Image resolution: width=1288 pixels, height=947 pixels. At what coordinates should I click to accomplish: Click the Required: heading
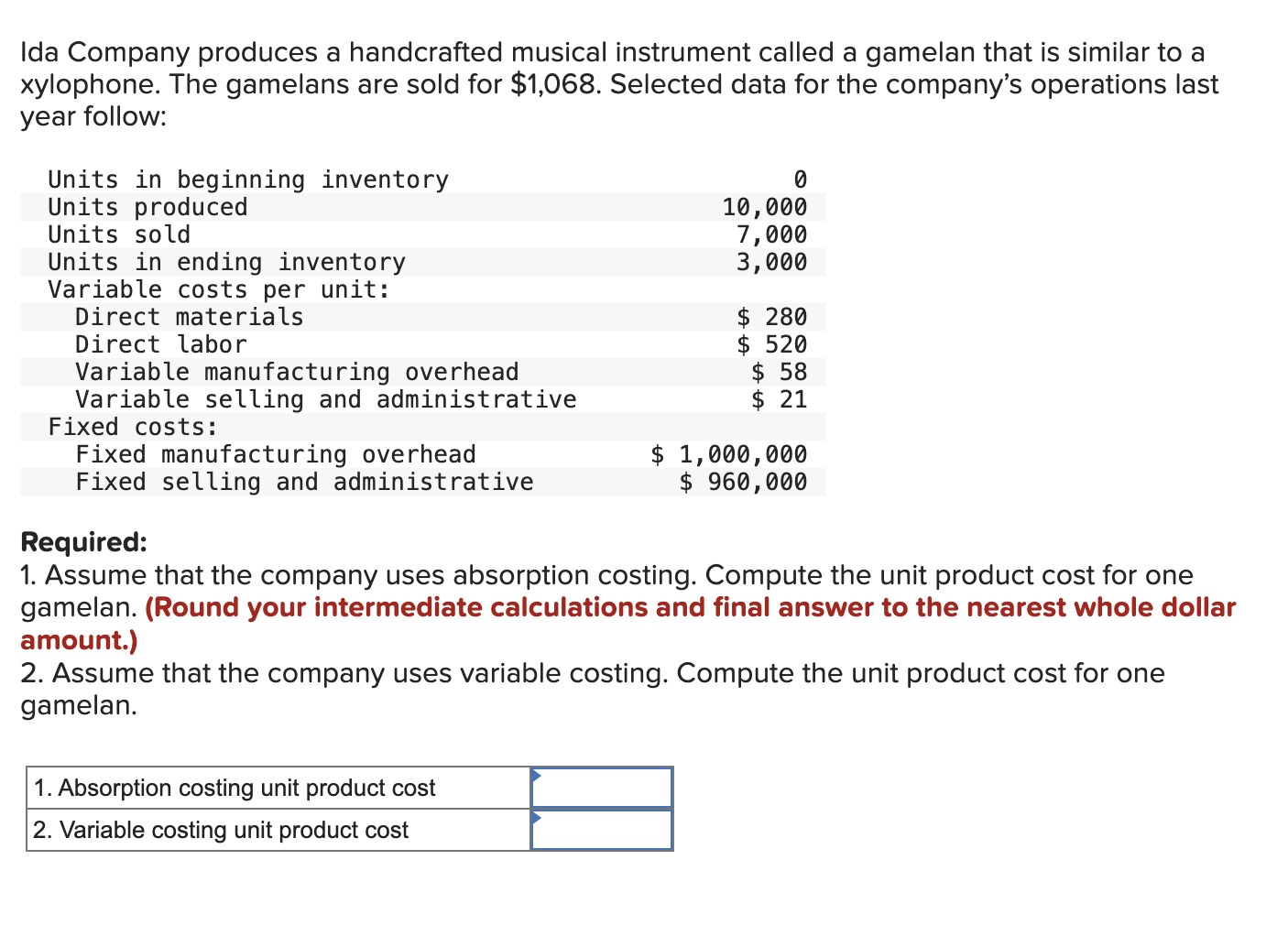pyautogui.click(x=83, y=542)
